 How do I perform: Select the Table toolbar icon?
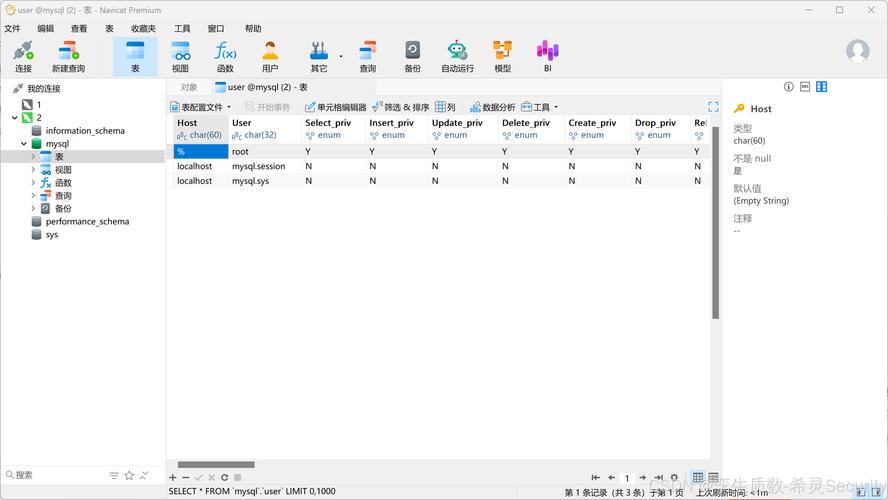(135, 57)
